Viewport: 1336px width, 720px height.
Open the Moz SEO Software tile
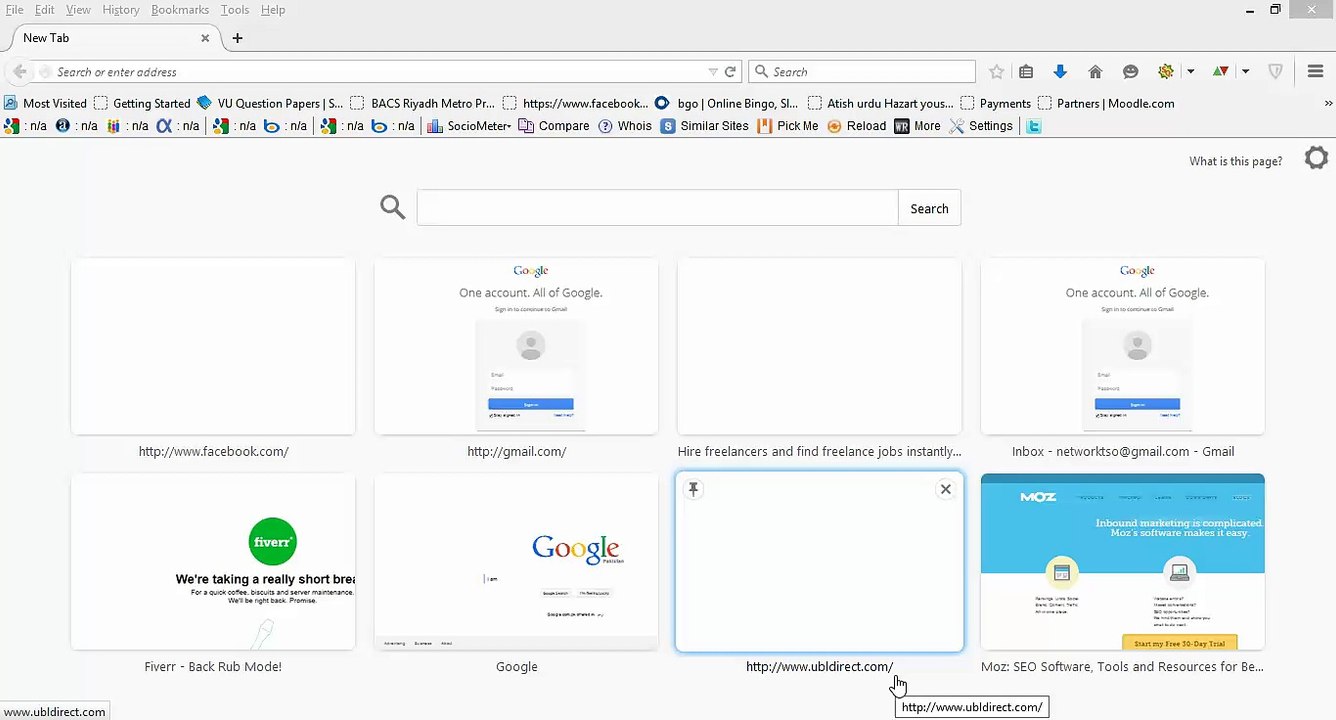[x=1123, y=562]
